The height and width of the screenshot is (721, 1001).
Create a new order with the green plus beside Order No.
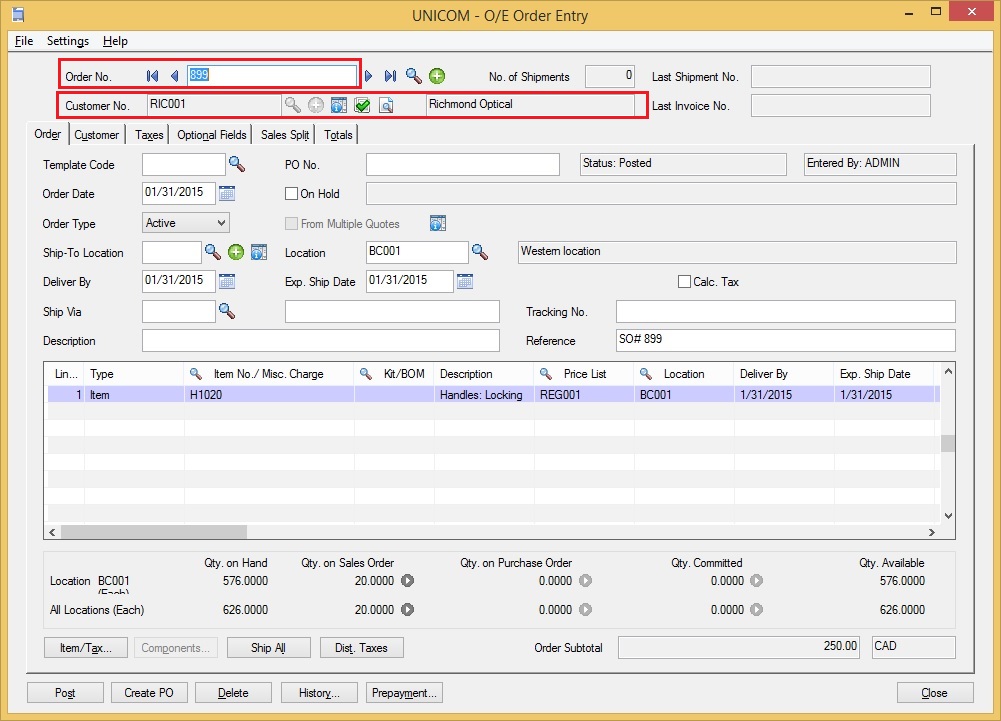[x=437, y=76]
